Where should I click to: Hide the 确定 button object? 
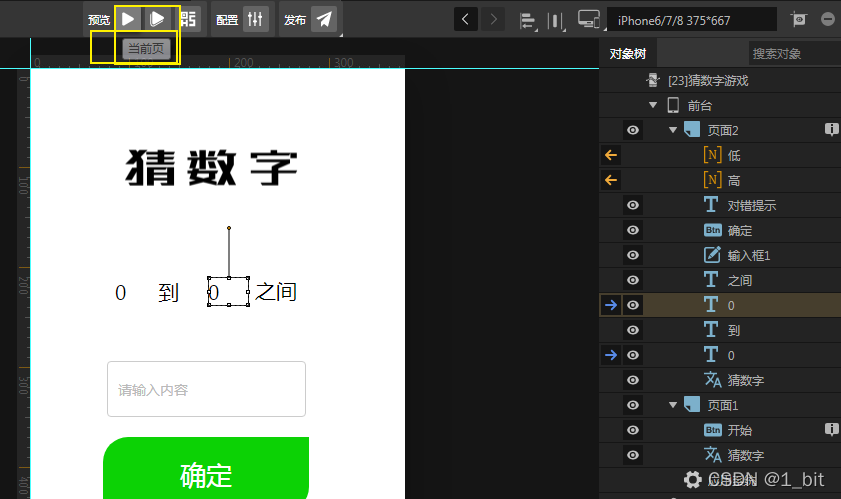coord(633,230)
